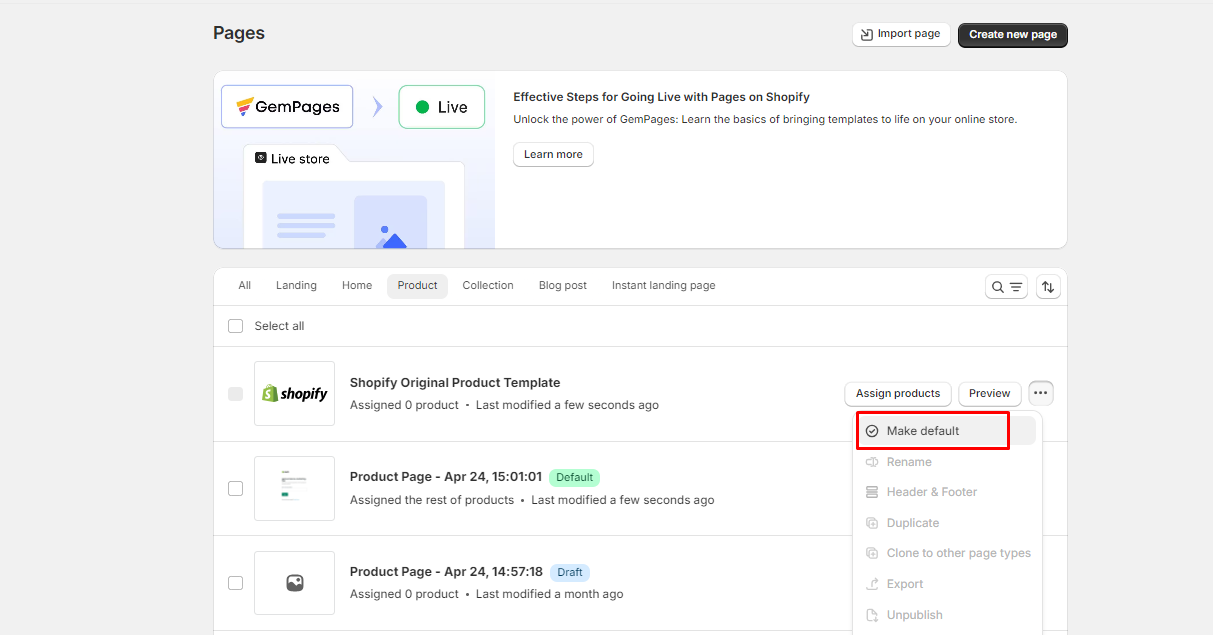Screen dimensions: 1213x635
Task: Click the Shopify logo on the original template row
Action: click(x=294, y=393)
